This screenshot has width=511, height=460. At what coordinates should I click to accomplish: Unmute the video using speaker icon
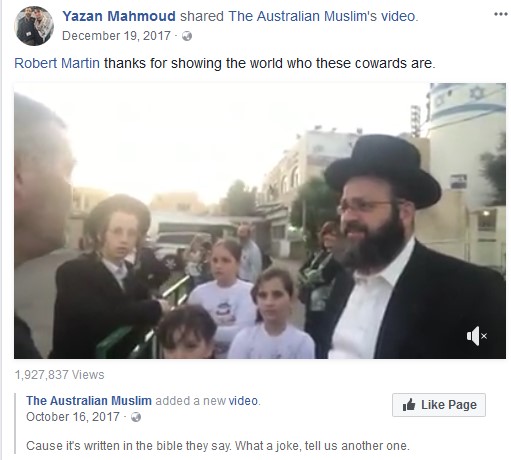click(477, 336)
